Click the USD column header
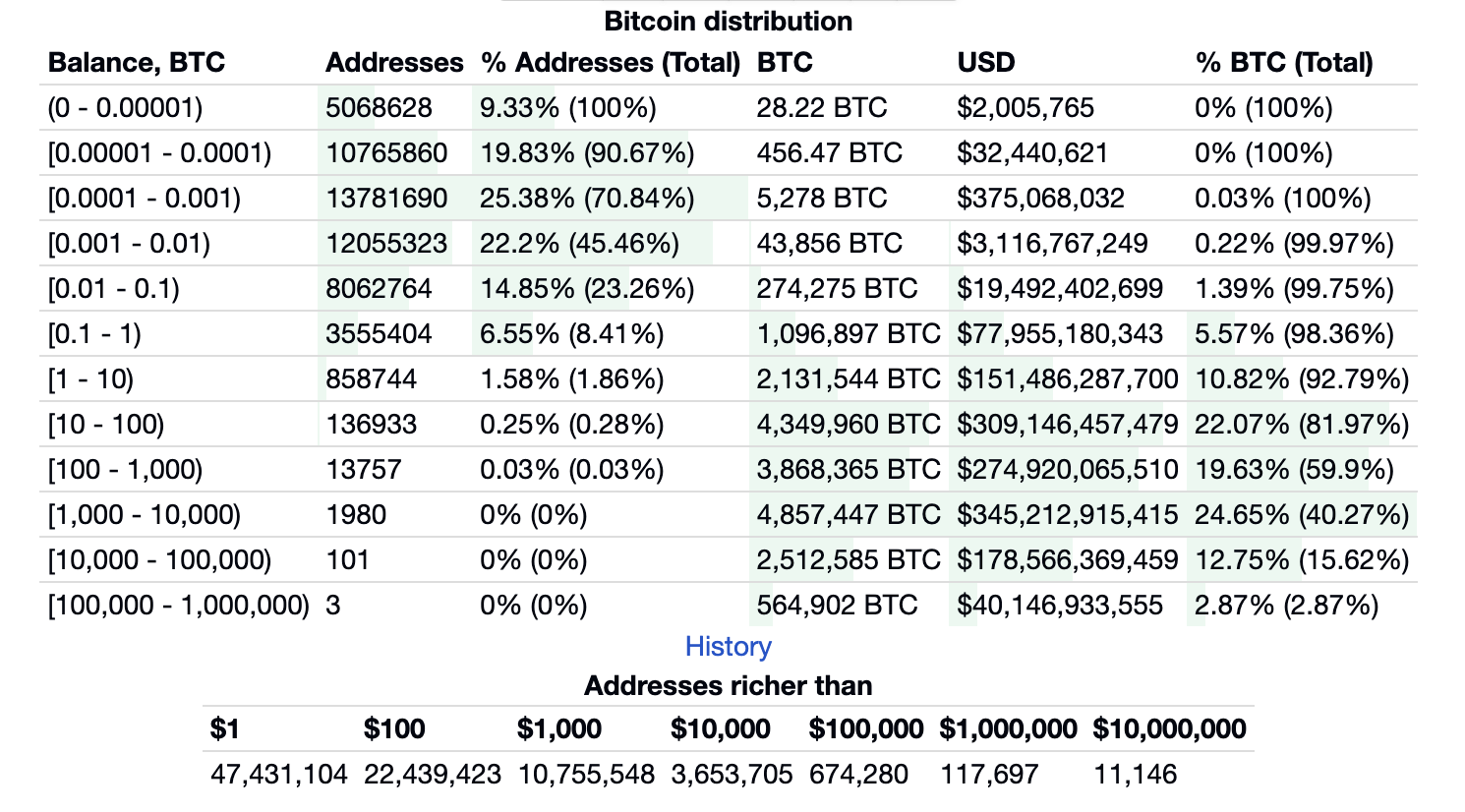The width and height of the screenshot is (1465, 812). tap(985, 63)
